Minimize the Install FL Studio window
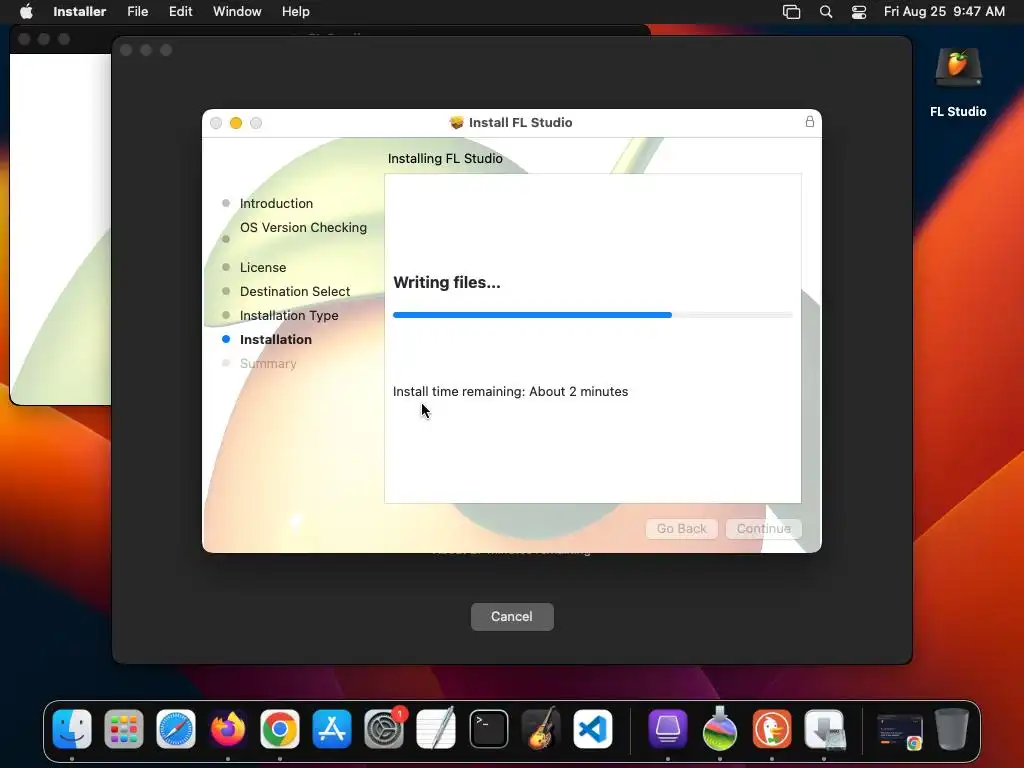1024x768 pixels. click(236, 123)
